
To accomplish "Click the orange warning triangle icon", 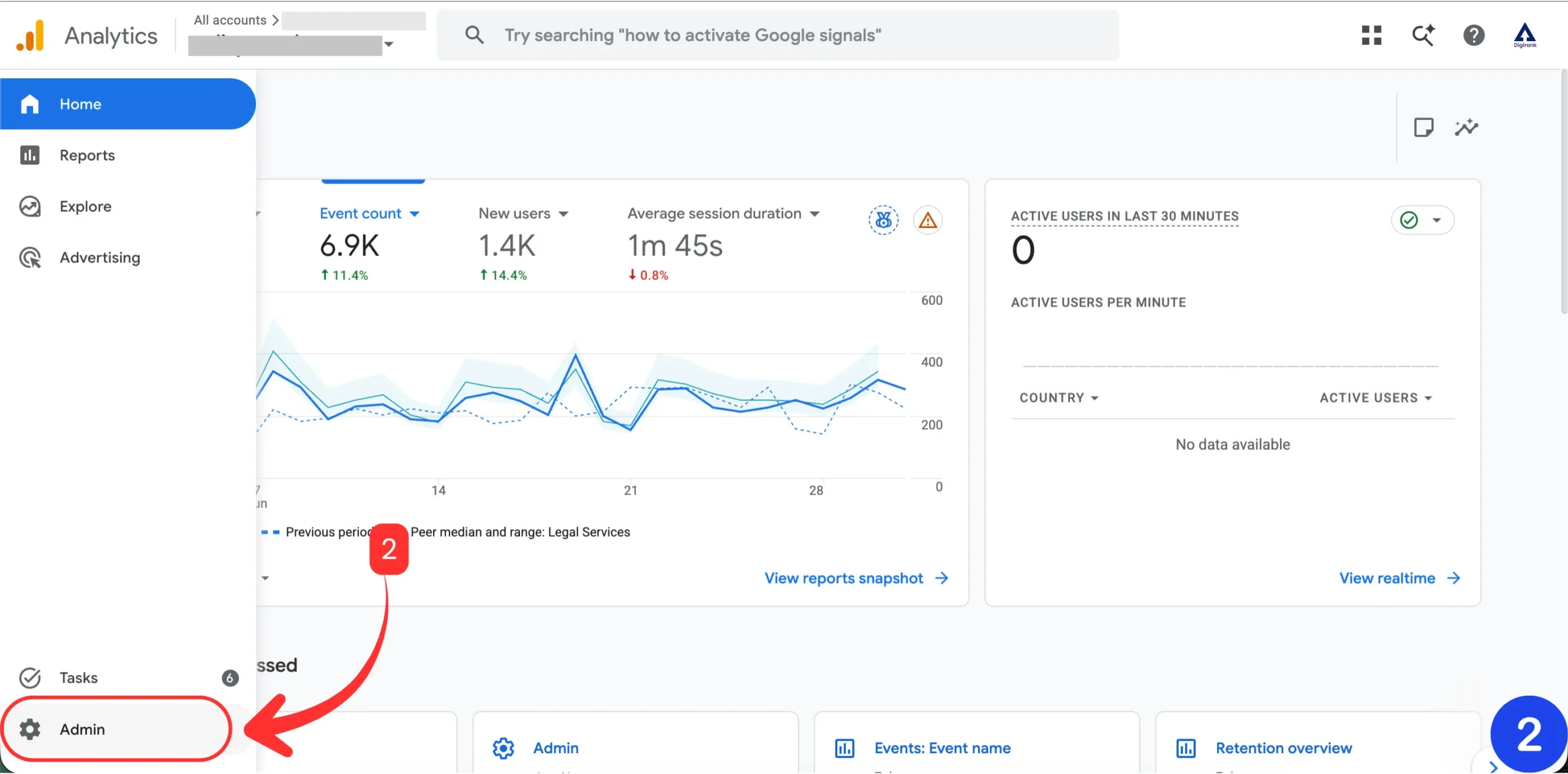I will point(927,220).
